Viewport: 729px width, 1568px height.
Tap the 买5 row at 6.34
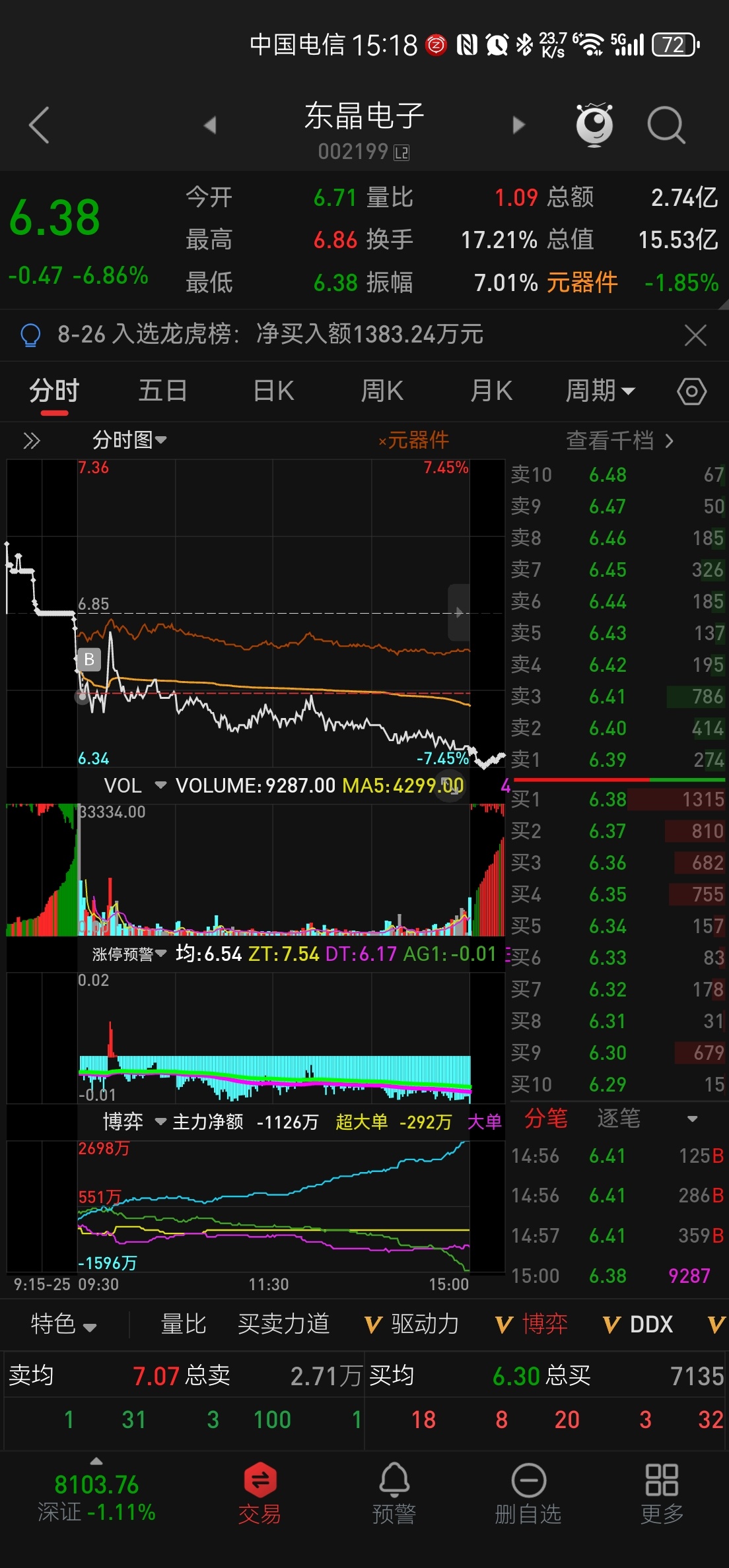(617, 927)
